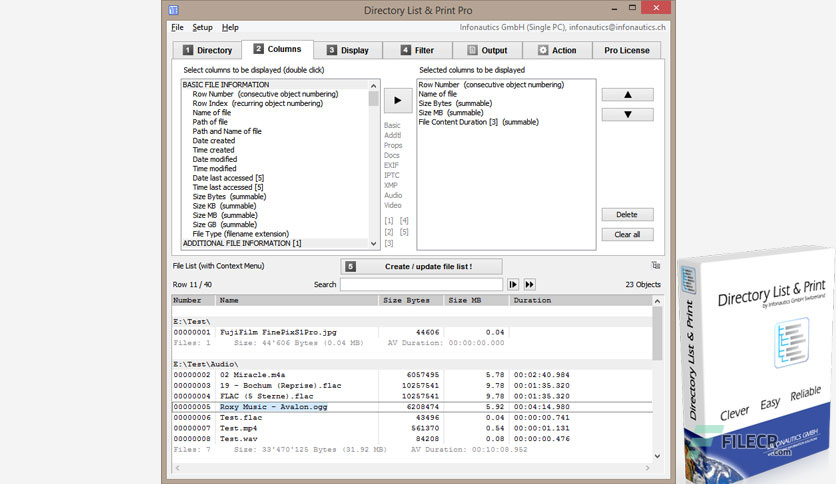
Task: Click Create / update file list button
Action: pyautogui.click(x=421, y=267)
